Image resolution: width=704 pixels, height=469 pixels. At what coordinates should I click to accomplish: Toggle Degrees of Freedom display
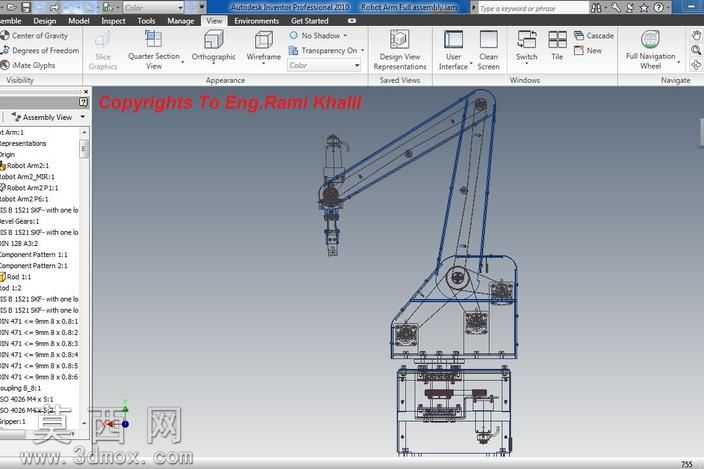click(40, 50)
